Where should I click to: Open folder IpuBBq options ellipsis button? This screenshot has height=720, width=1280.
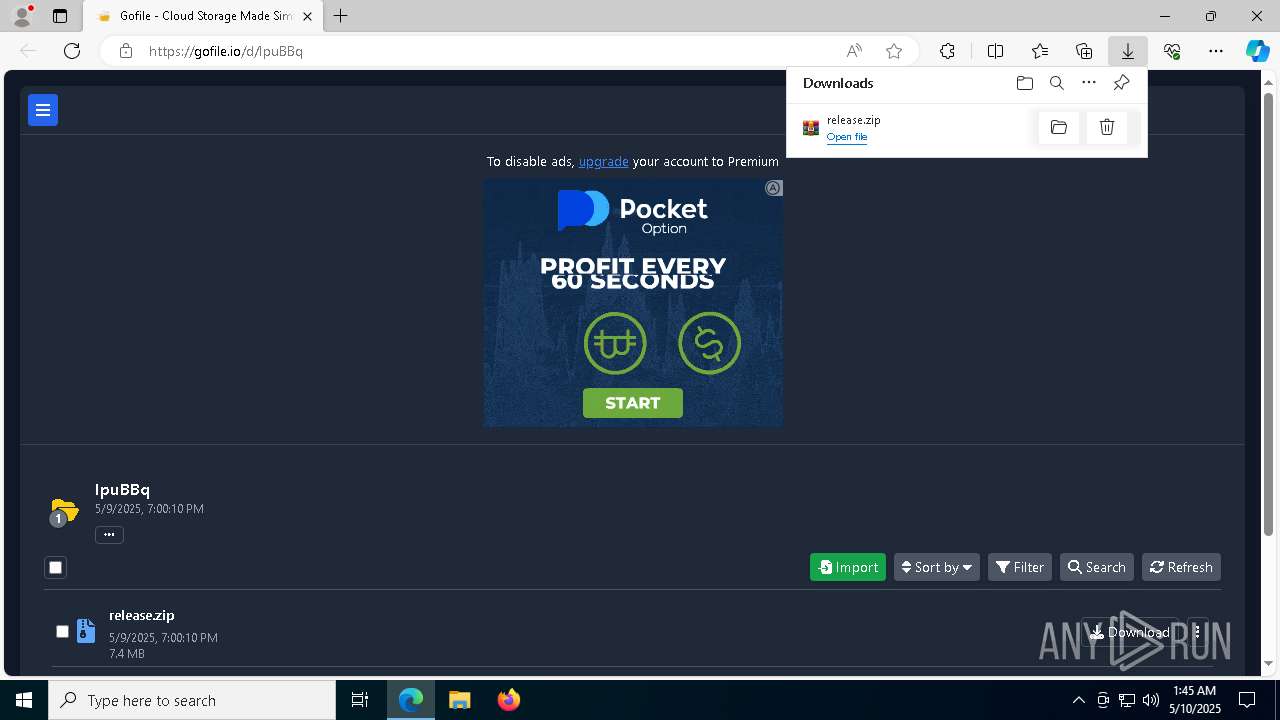click(x=109, y=535)
